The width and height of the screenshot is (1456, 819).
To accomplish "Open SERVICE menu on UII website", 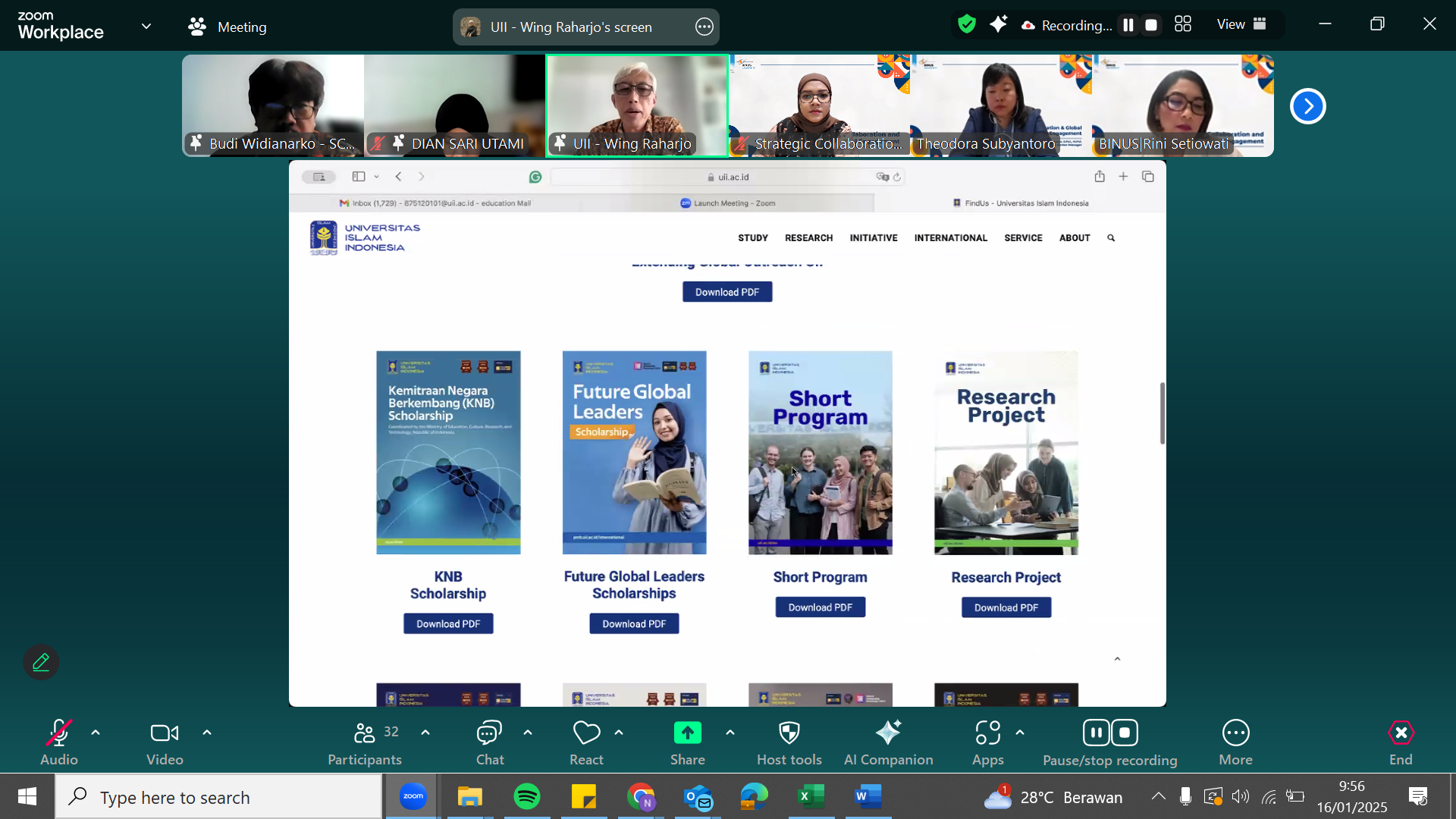I will point(1023,238).
